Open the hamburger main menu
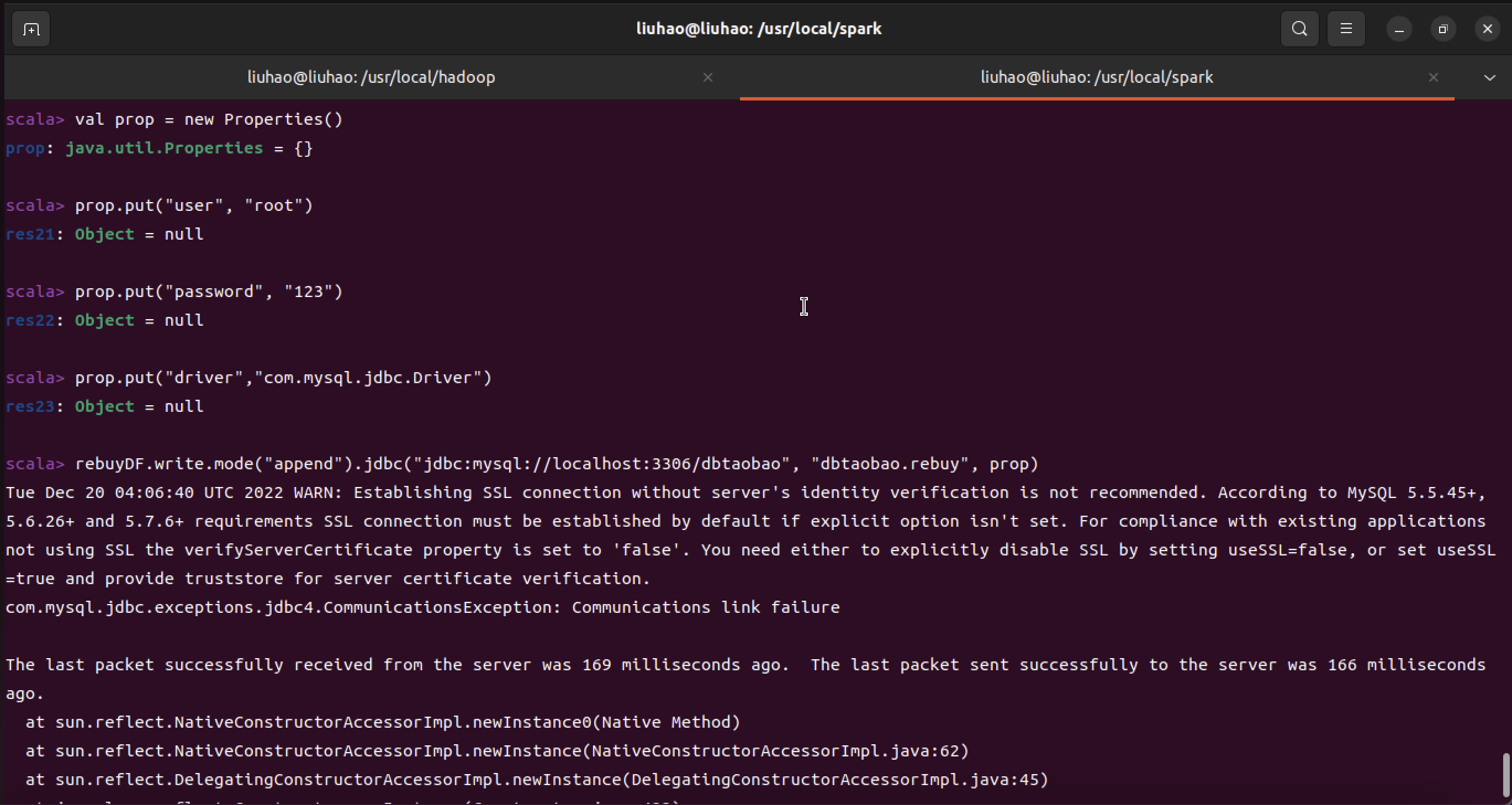The height and width of the screenshot is (805, 1512). coord(1346,29)
